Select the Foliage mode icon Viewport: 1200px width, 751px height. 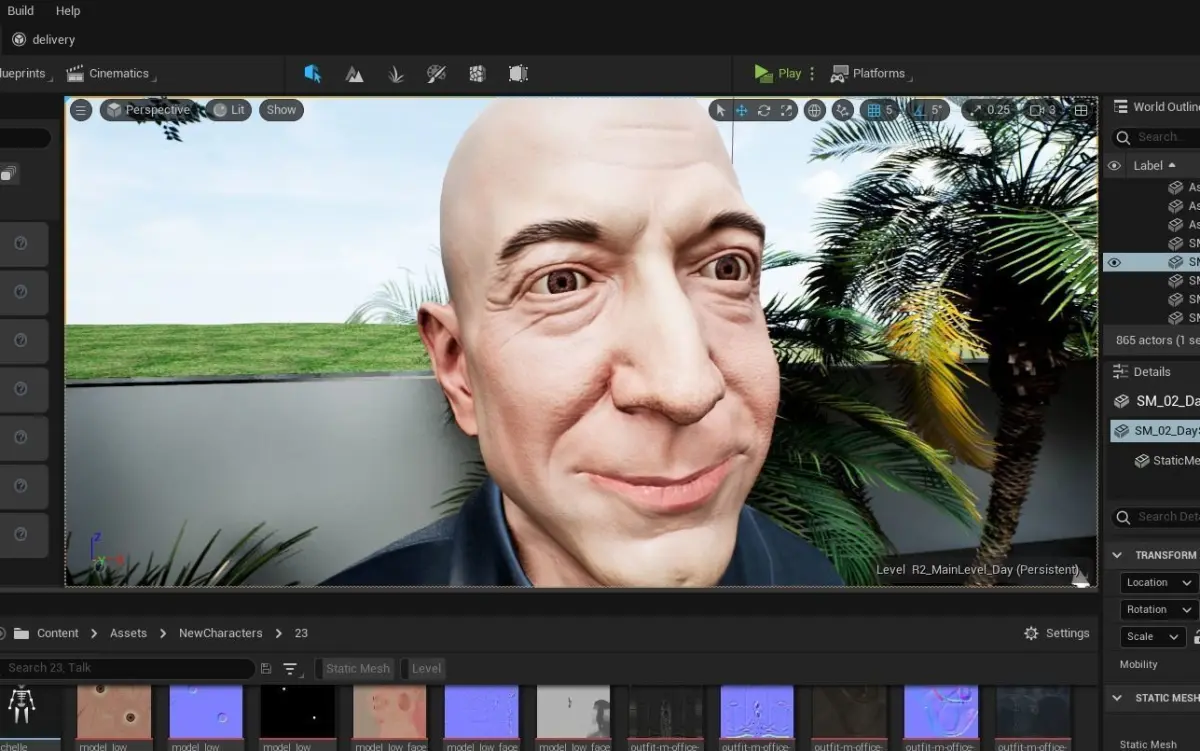pos(396,73)
